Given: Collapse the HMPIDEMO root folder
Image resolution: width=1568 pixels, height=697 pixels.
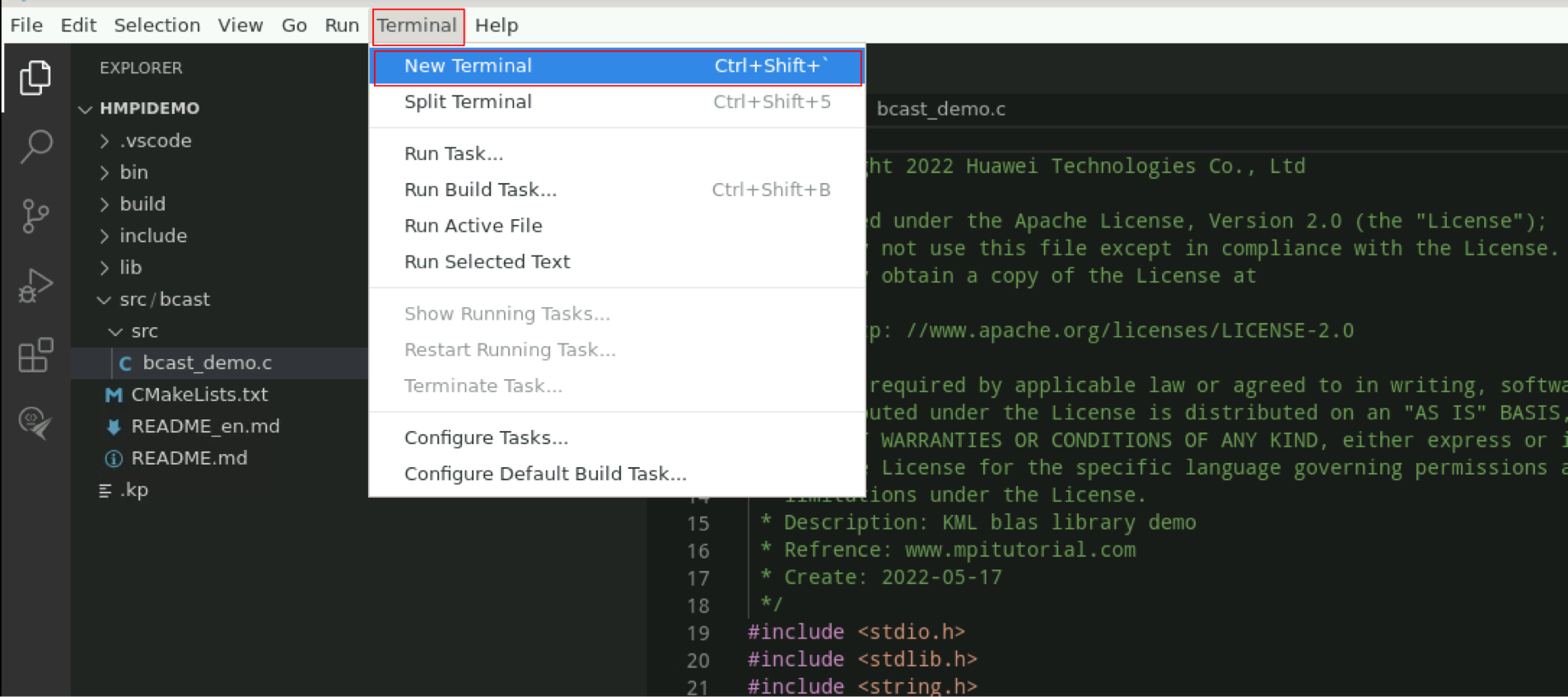Looking at the screenshot, I should tap(85, 109).
